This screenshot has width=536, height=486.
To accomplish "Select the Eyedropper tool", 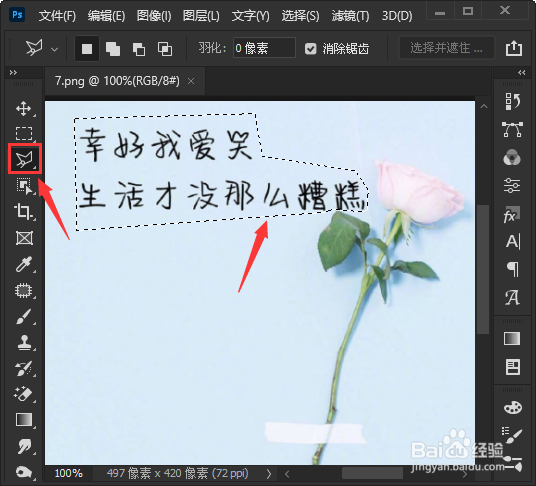I will coord(24,264).
